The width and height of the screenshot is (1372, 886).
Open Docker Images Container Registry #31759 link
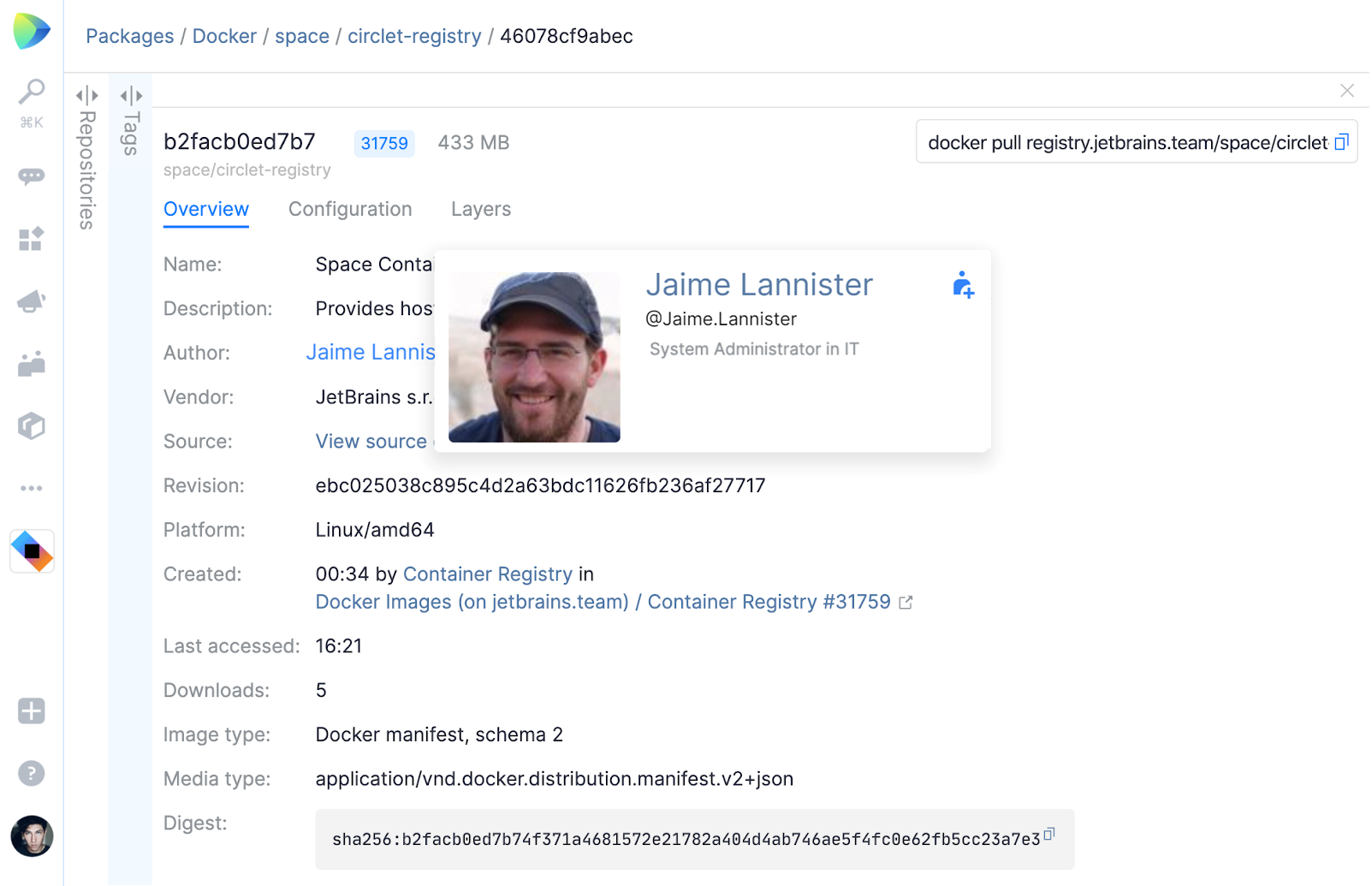[603, 602]
